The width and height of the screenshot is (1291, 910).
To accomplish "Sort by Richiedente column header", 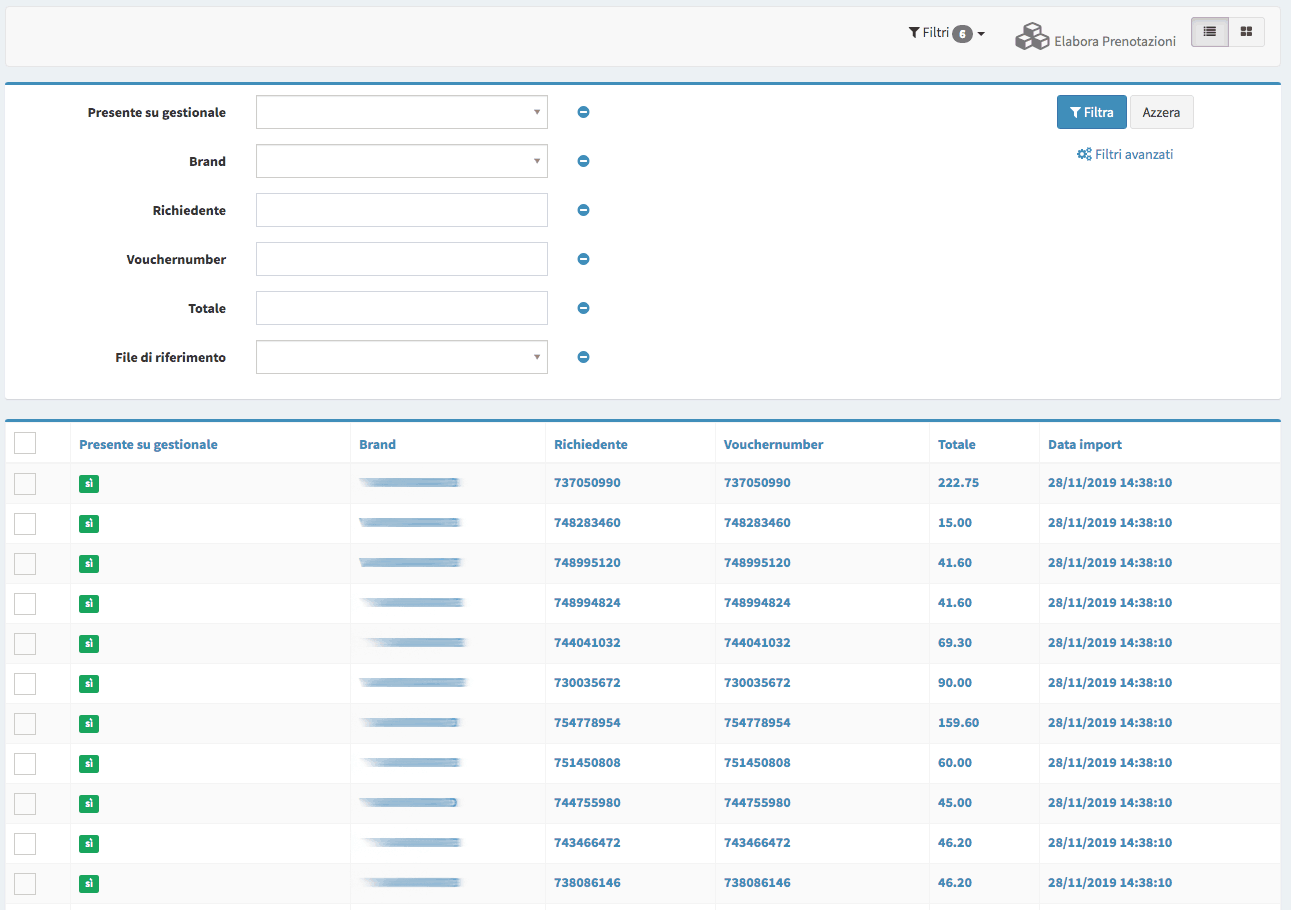I will (x=591, y=444).
